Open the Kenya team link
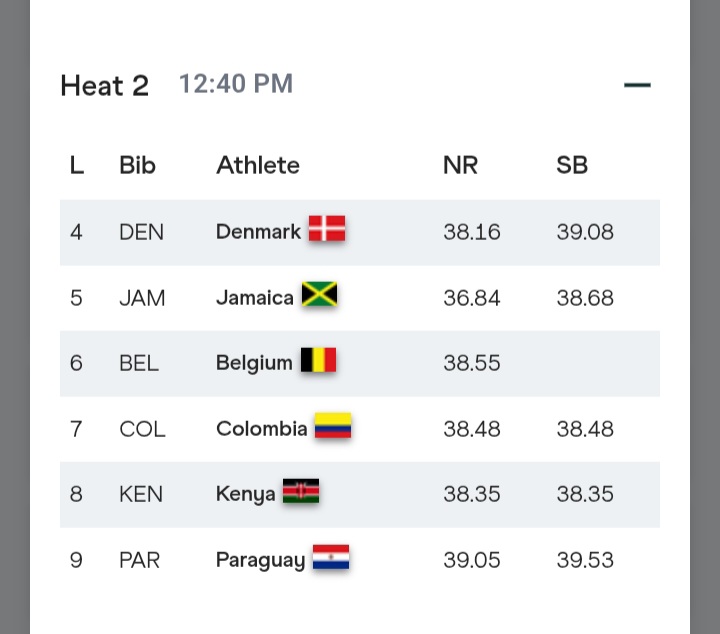The image size is (720, 634). point(246,494)
